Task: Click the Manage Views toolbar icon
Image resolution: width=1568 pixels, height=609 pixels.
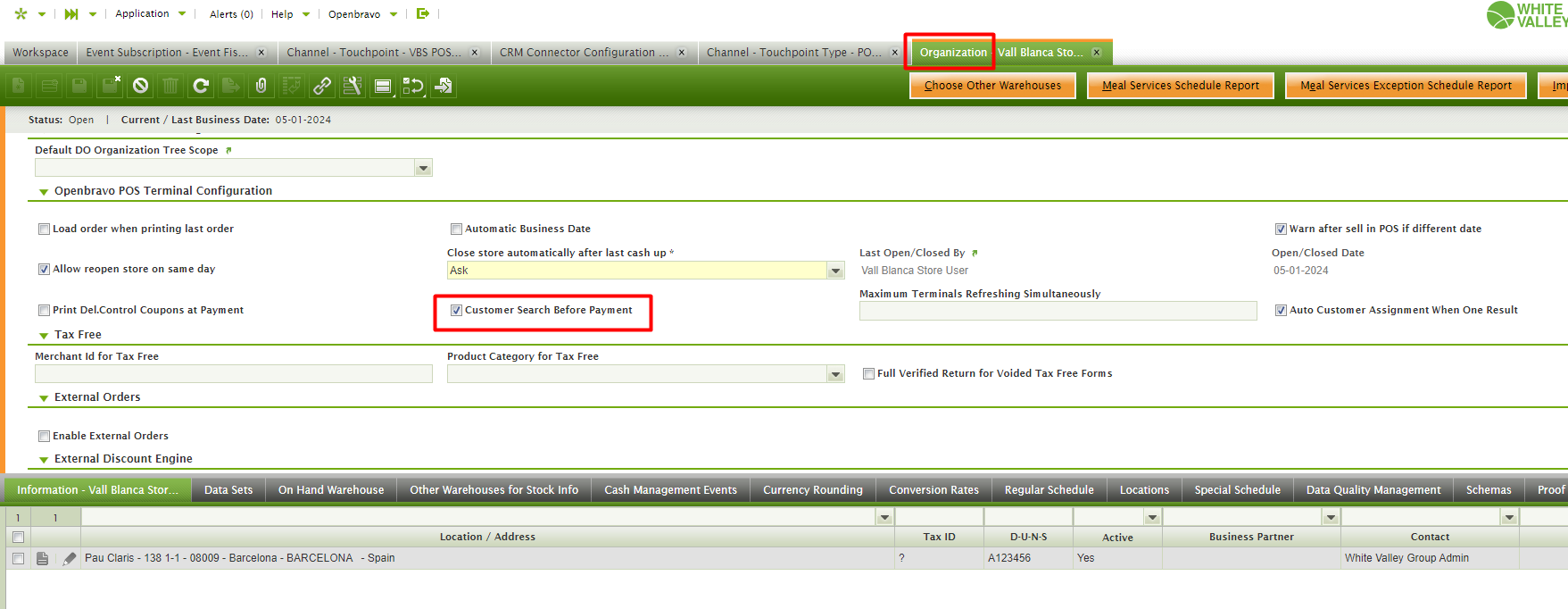Action: click(383, 86)
